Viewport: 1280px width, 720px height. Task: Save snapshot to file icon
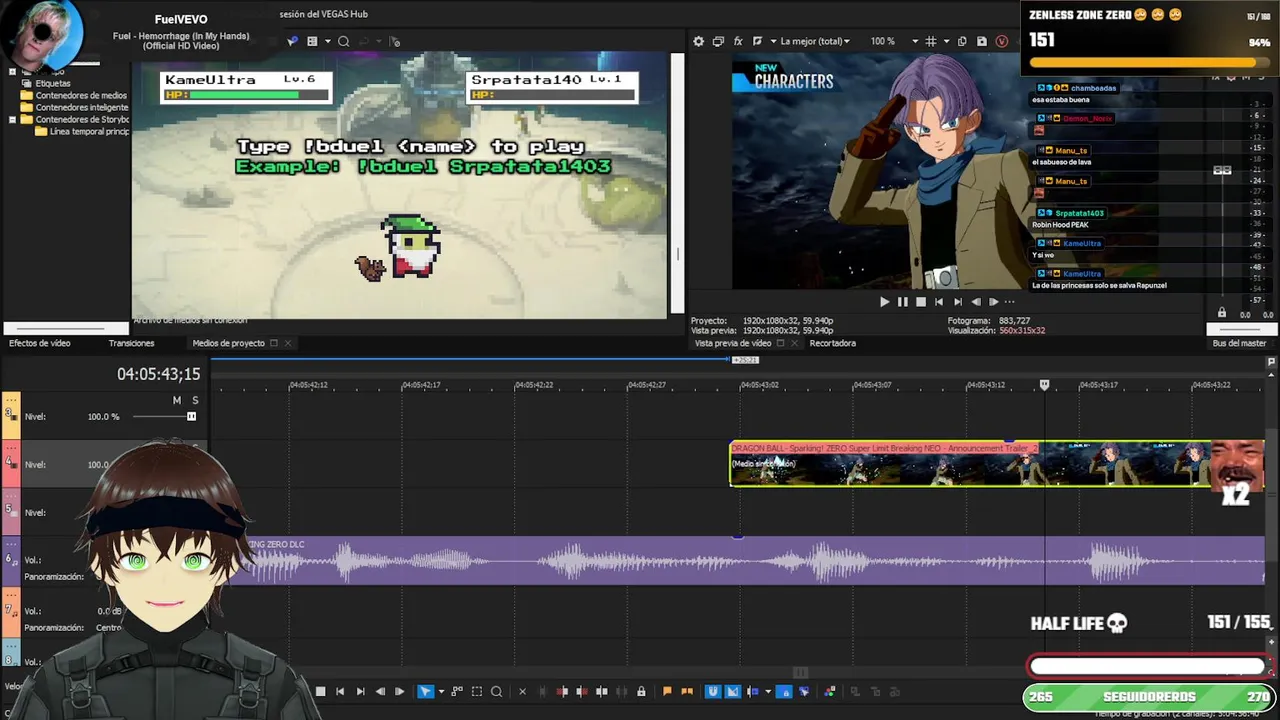click(x=982, y=41)
